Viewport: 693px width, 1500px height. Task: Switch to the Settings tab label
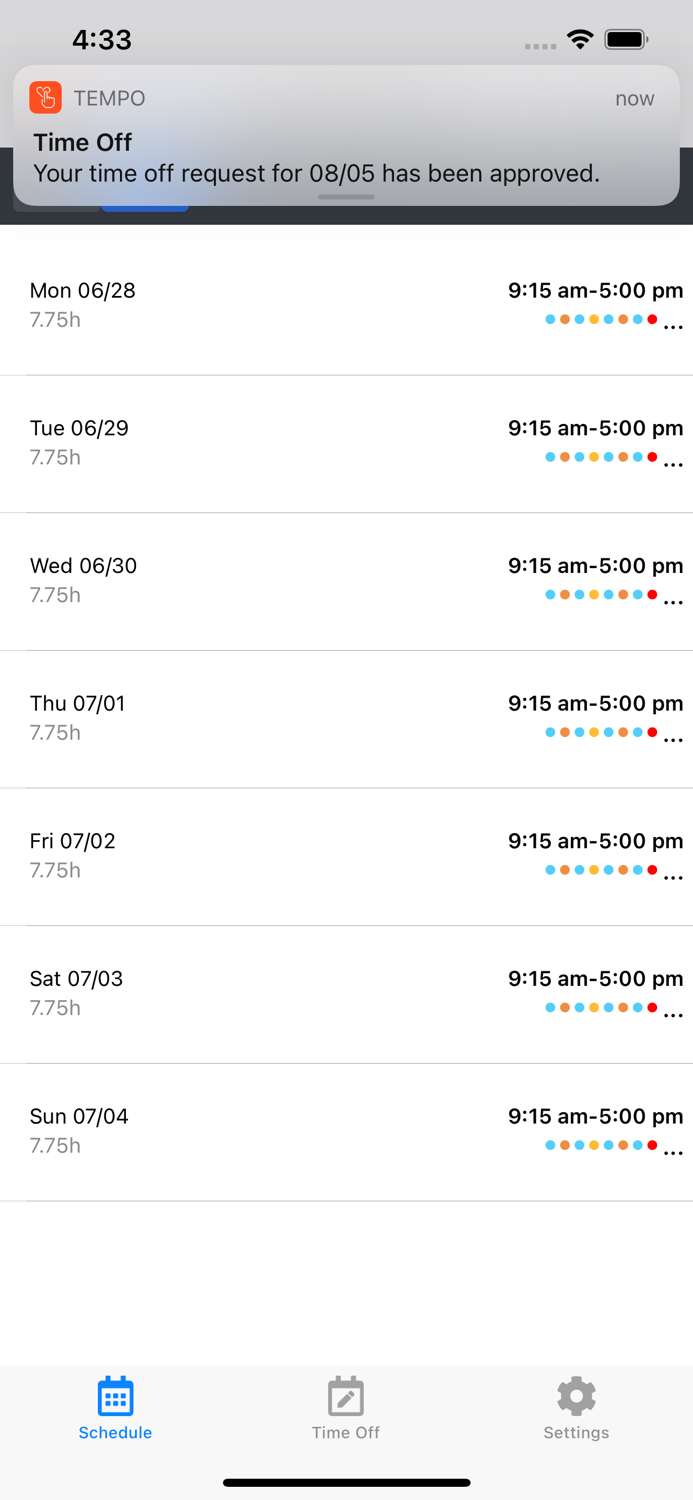(x=576, y=1432)
